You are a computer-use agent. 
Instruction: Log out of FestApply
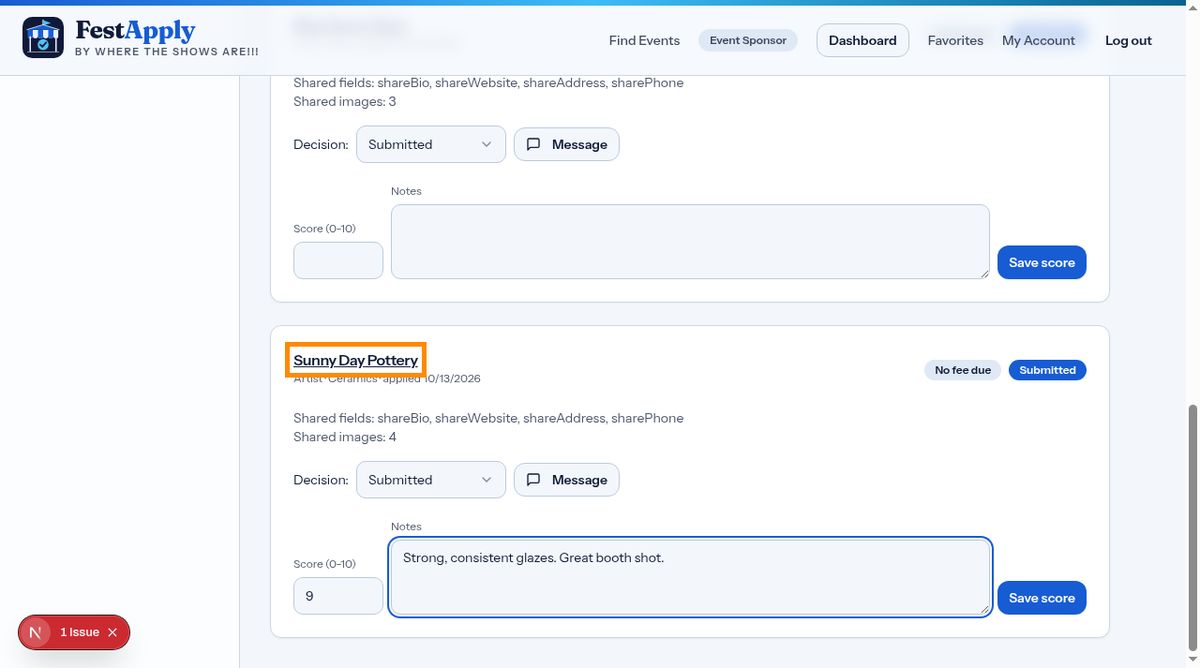pos(1128,41)
